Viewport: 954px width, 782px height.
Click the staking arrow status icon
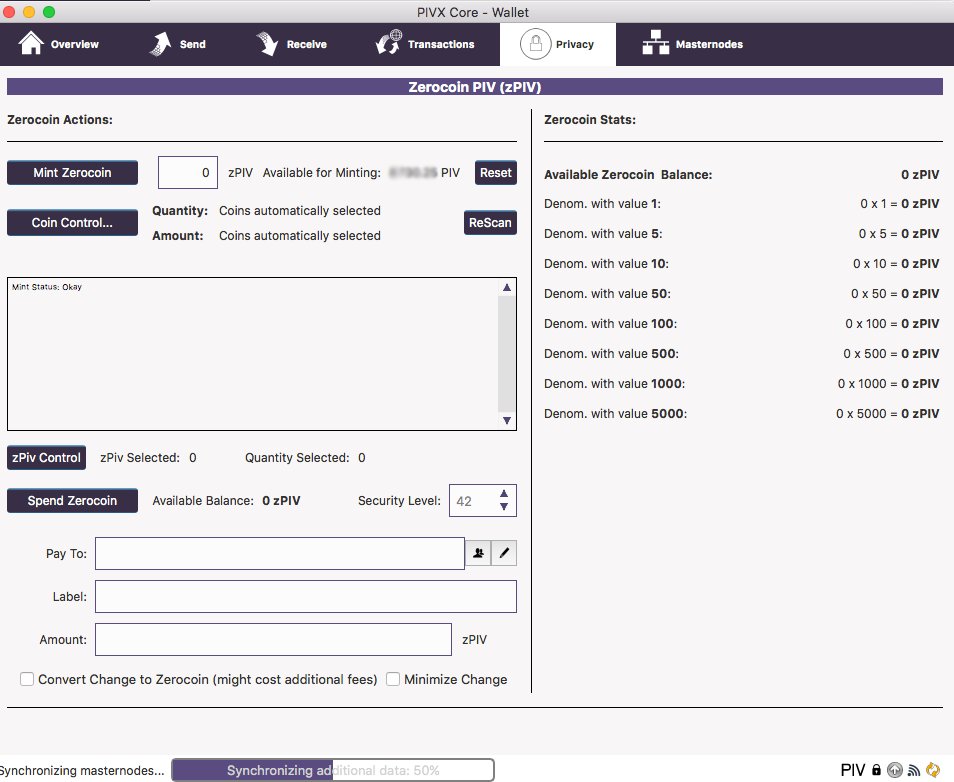coord(894,770)
